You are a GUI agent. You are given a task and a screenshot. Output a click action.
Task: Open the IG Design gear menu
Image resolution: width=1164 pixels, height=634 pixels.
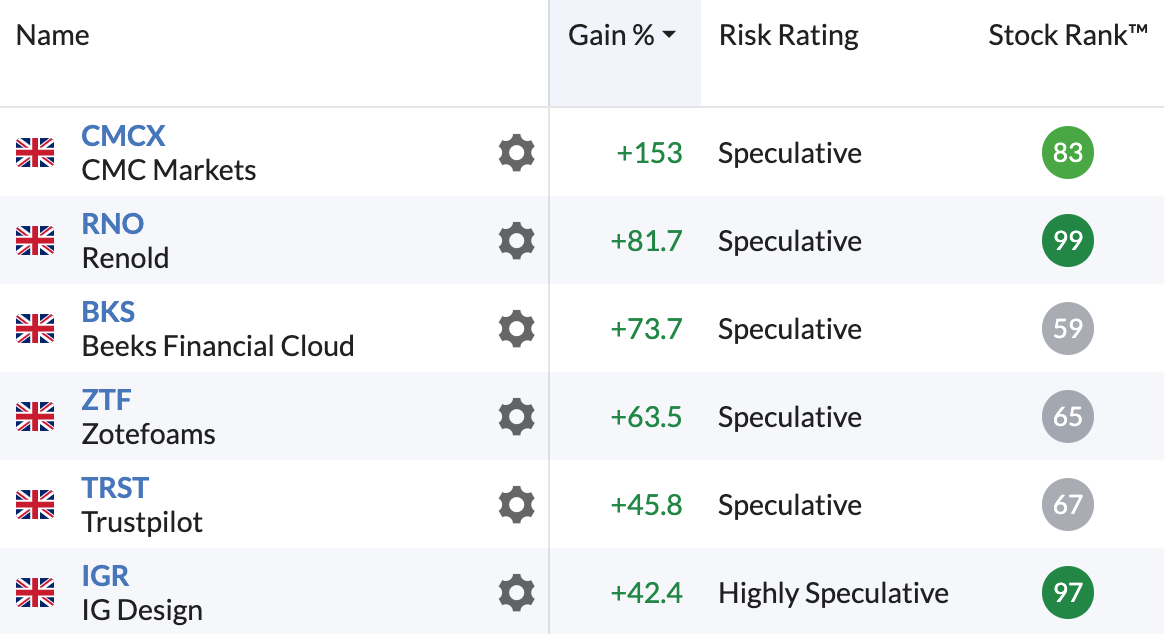517,592
